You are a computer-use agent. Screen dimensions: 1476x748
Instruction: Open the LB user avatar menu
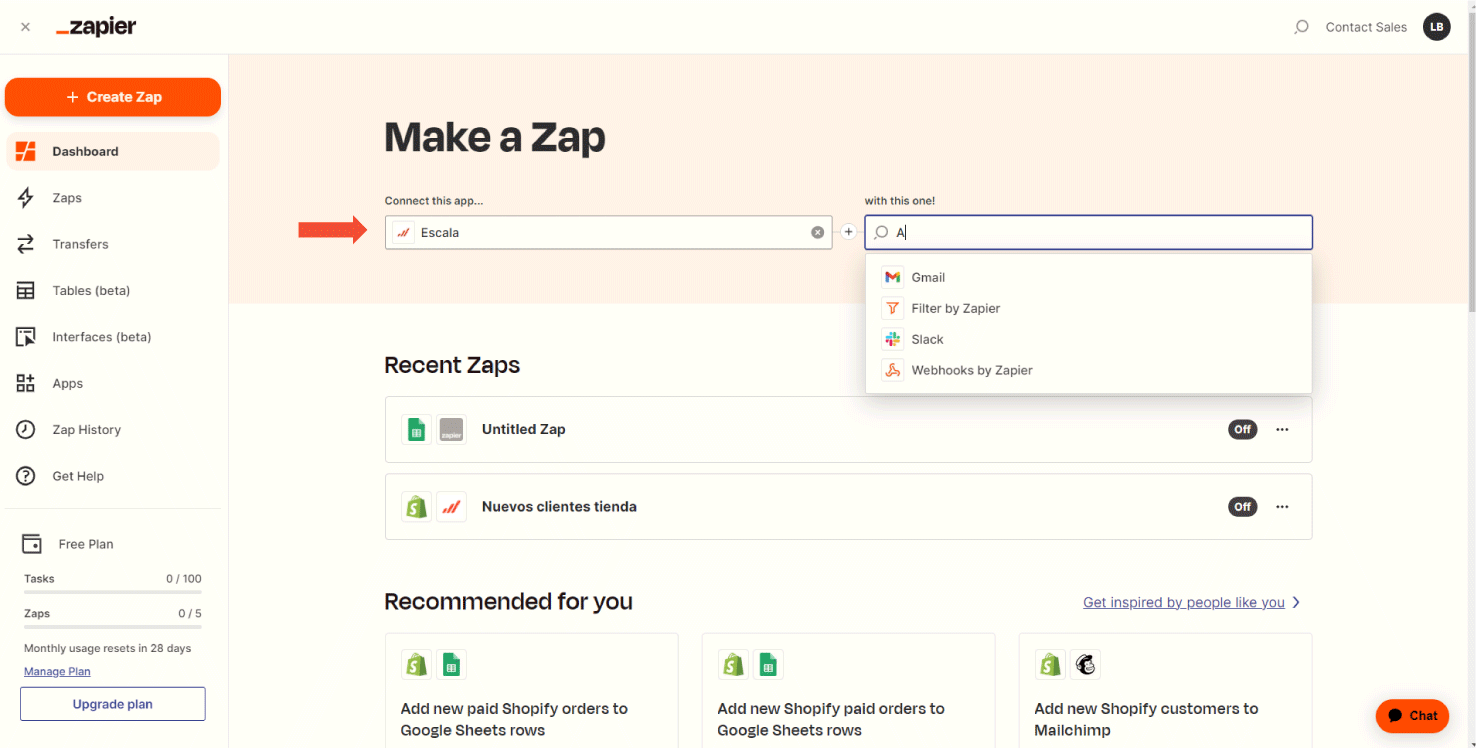1437,27
